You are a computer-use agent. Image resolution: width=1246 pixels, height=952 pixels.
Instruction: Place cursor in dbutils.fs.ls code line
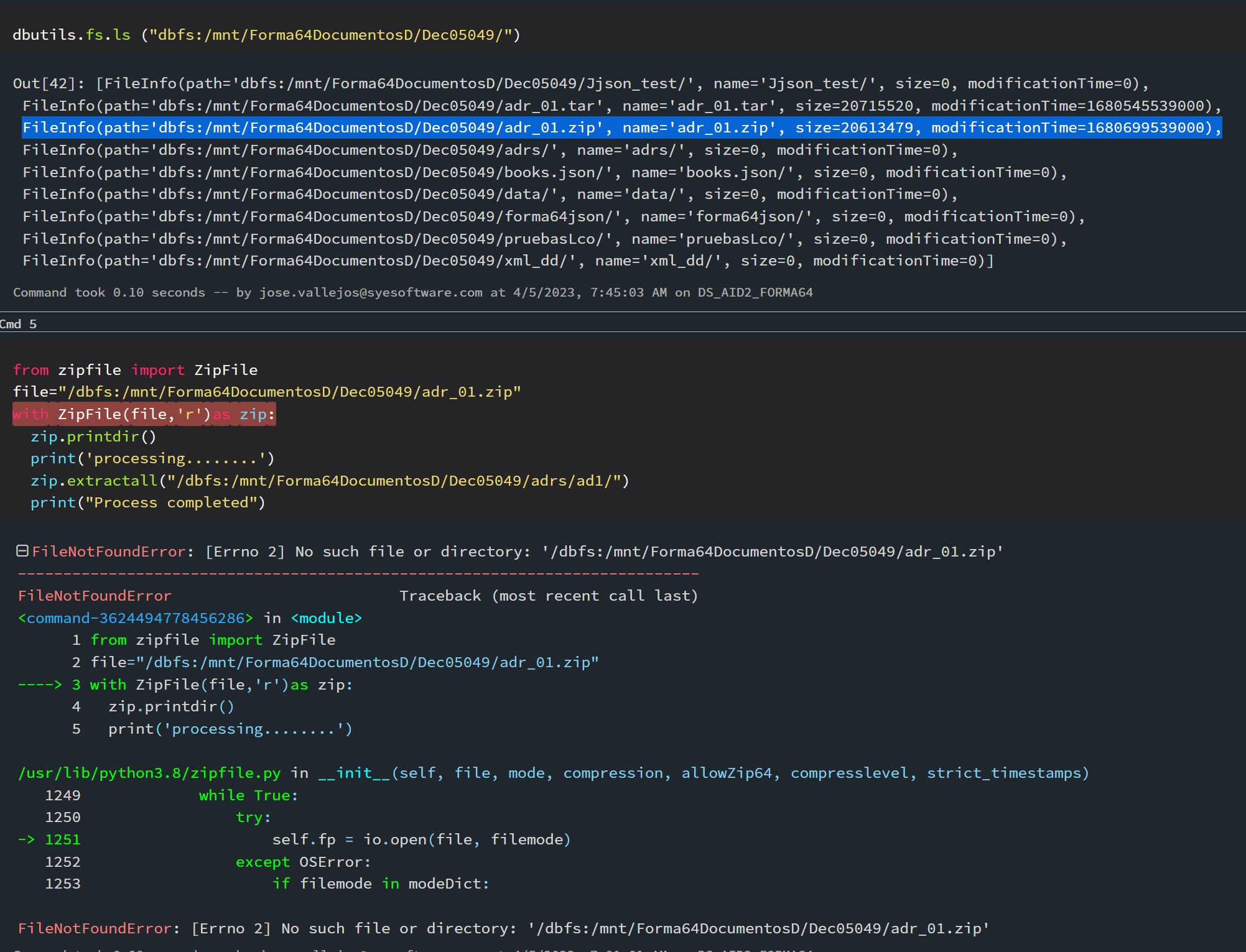pos(266,35)
